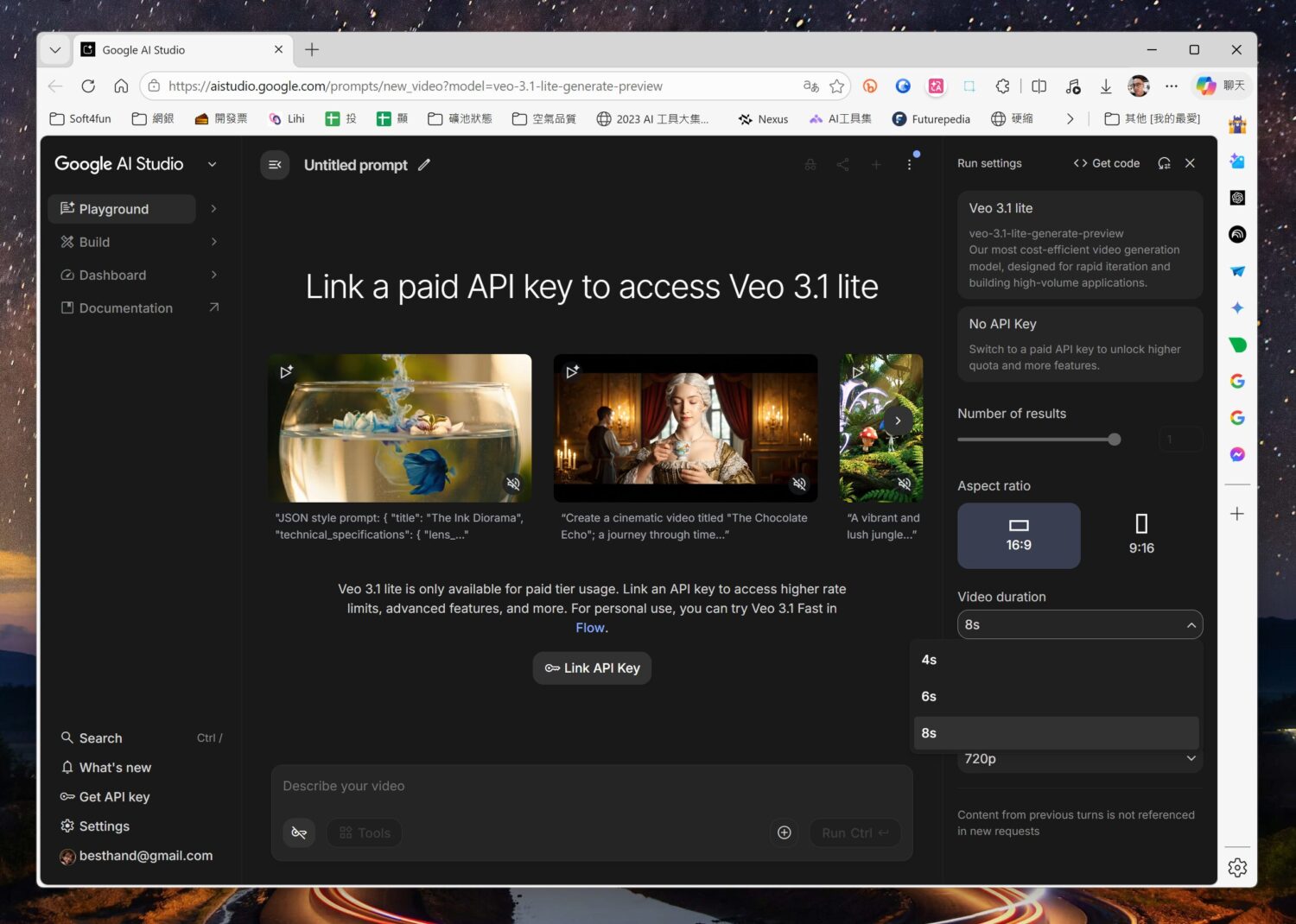Open the 720p resolution dropdown

click(x=1080, y=759)
